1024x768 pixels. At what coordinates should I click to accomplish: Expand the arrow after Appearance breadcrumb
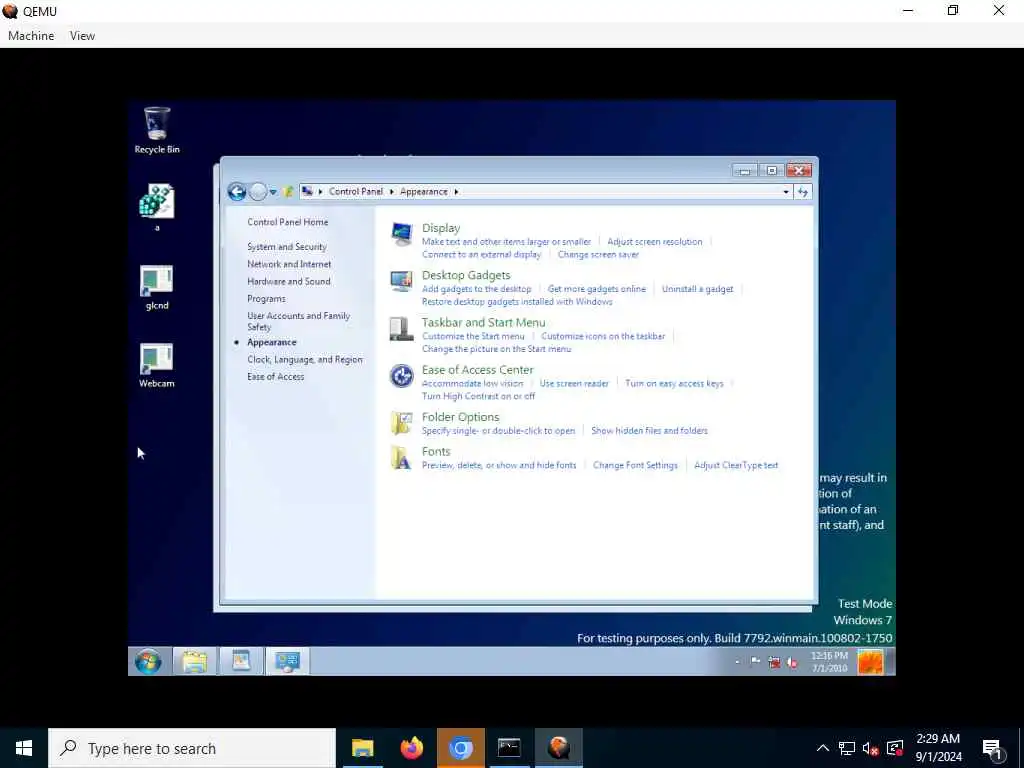pyautogui.click(x=456, y=191)
